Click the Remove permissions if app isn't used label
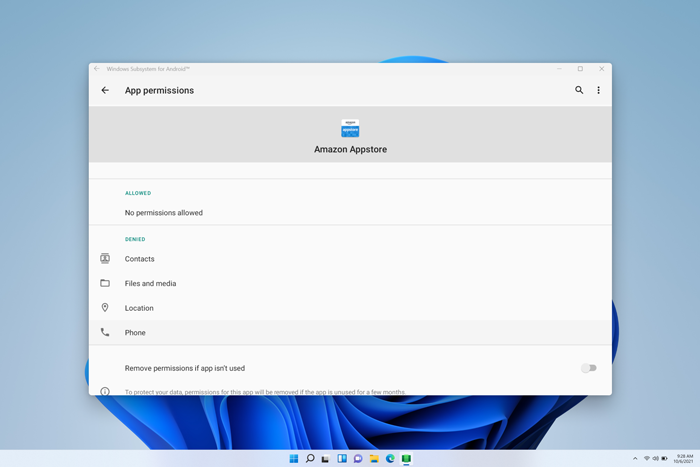This screenshot has height=467, width=700. tap(185, 368)
